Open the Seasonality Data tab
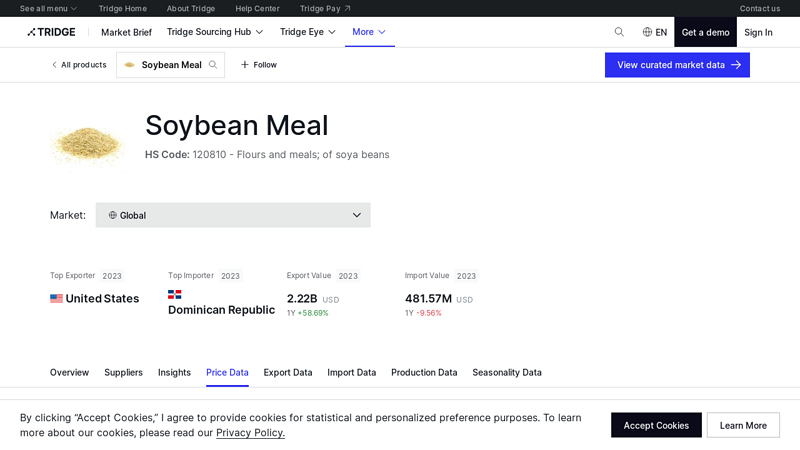 coord(507,372)
